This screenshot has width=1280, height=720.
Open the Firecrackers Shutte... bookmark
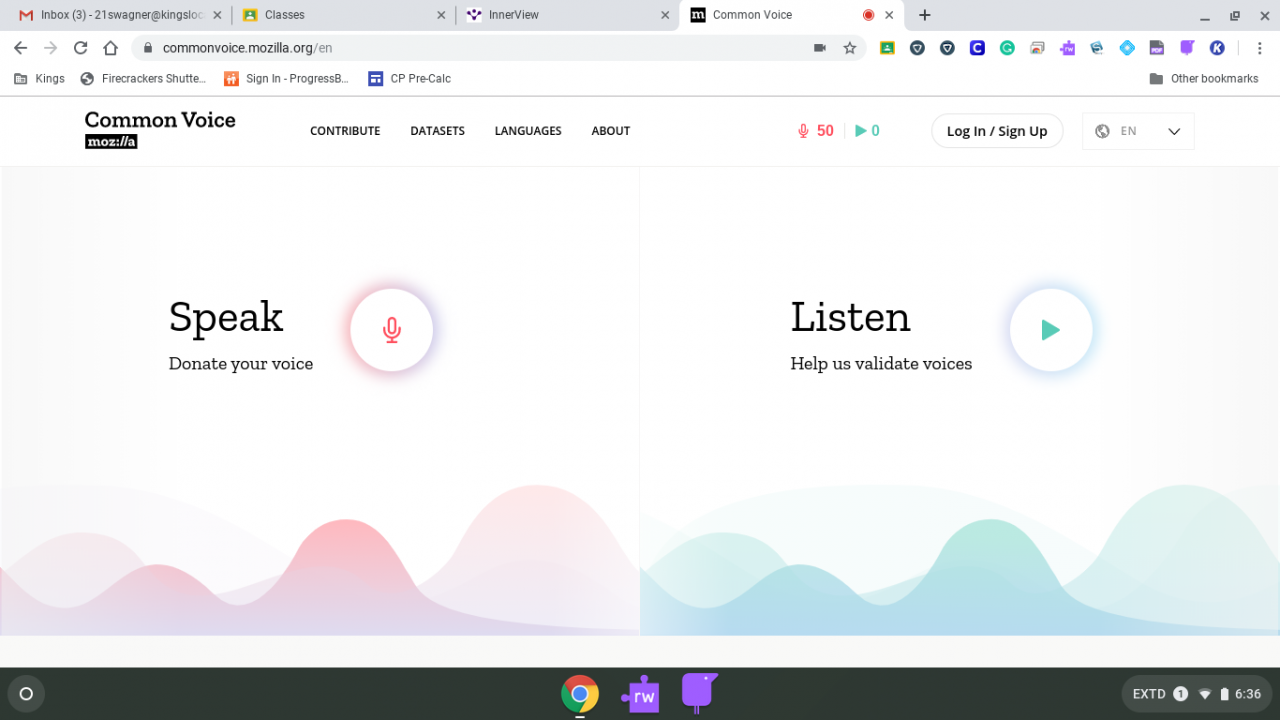click(x=143, y=78)
